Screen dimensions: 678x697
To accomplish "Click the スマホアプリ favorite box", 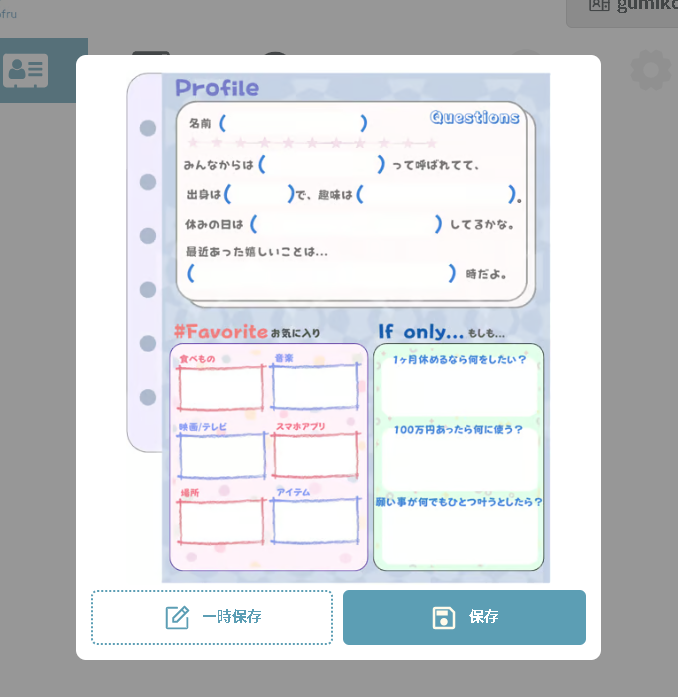I will click(x=315, y=456).
